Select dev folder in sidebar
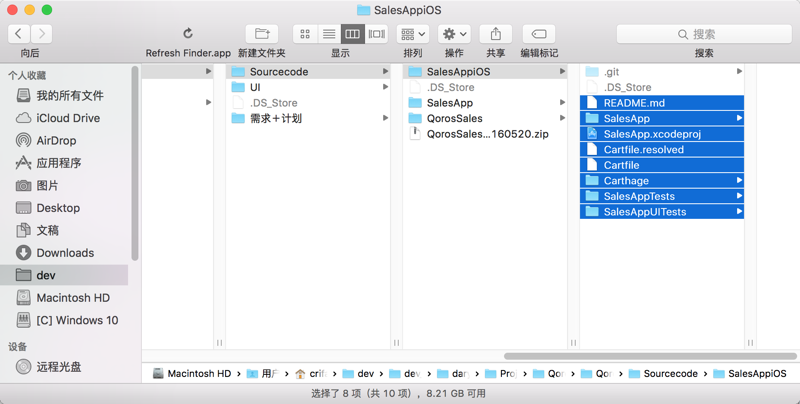 (64, 275)
